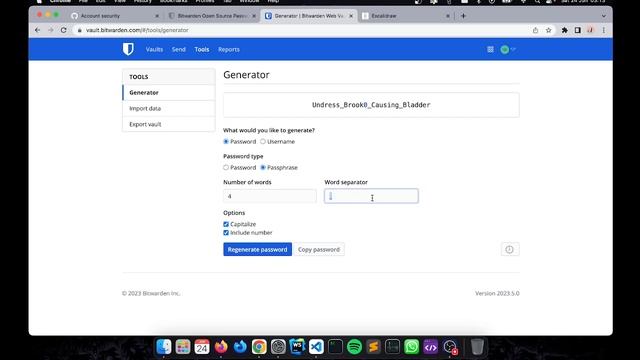The image size is (640, 360).
Task: Click the Number of words field
Action: click(270, 196)
